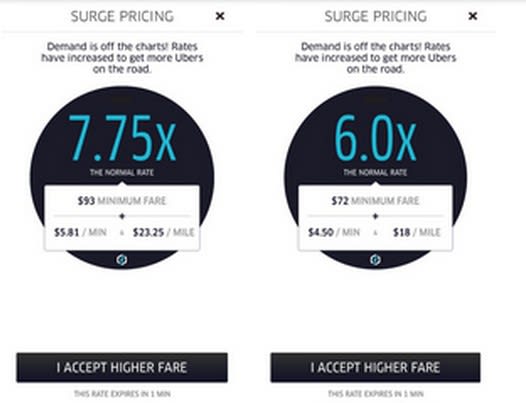
Task: Close the surge panel showing 6.0x
Action: tap(472, 16)
